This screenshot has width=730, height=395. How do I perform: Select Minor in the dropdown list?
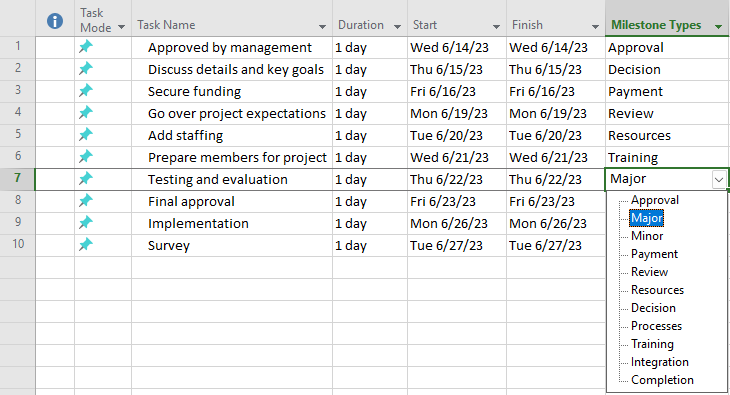point(647,236)
